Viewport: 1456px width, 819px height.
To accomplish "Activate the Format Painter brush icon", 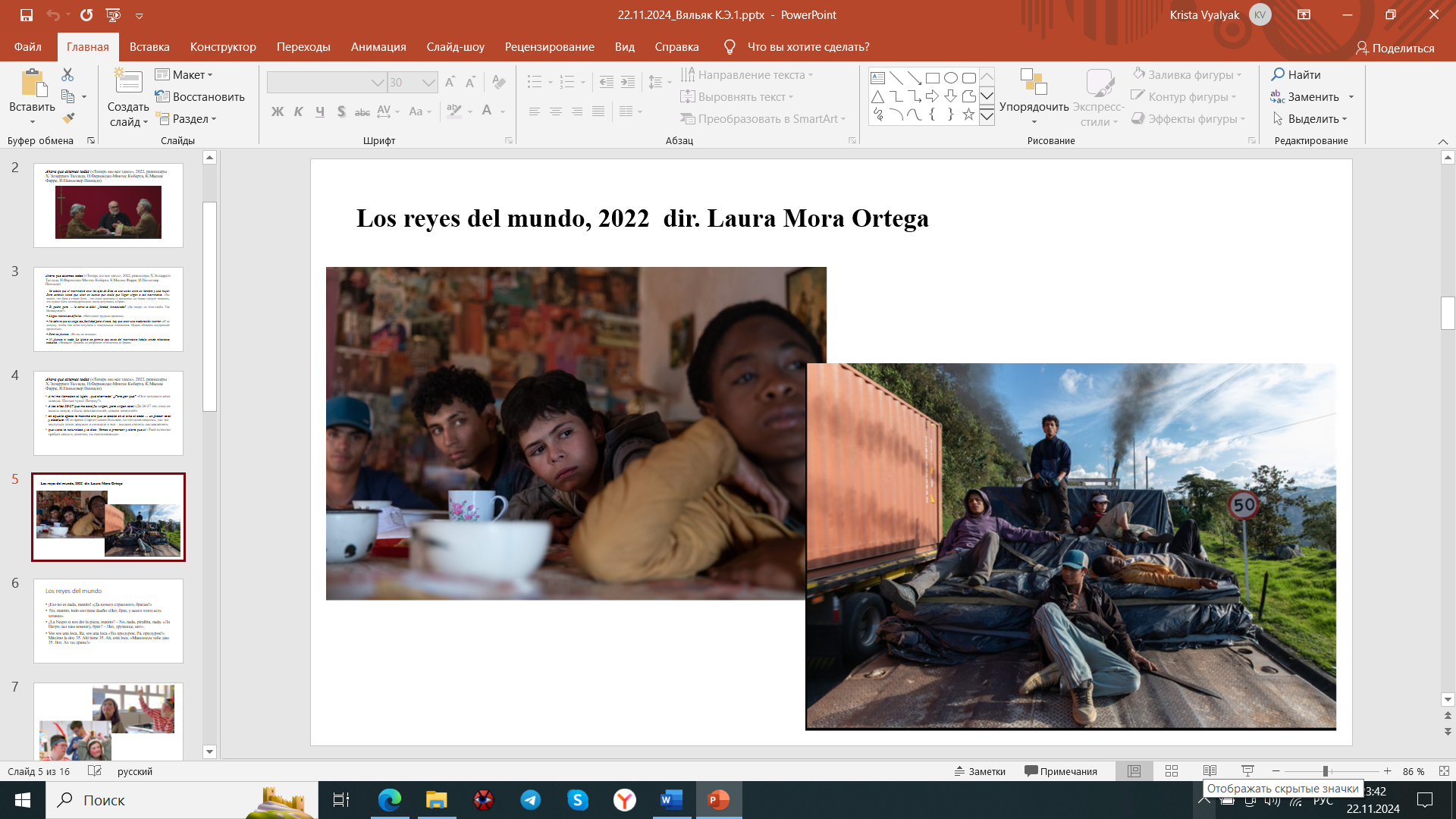I will (x=68, y=118).
